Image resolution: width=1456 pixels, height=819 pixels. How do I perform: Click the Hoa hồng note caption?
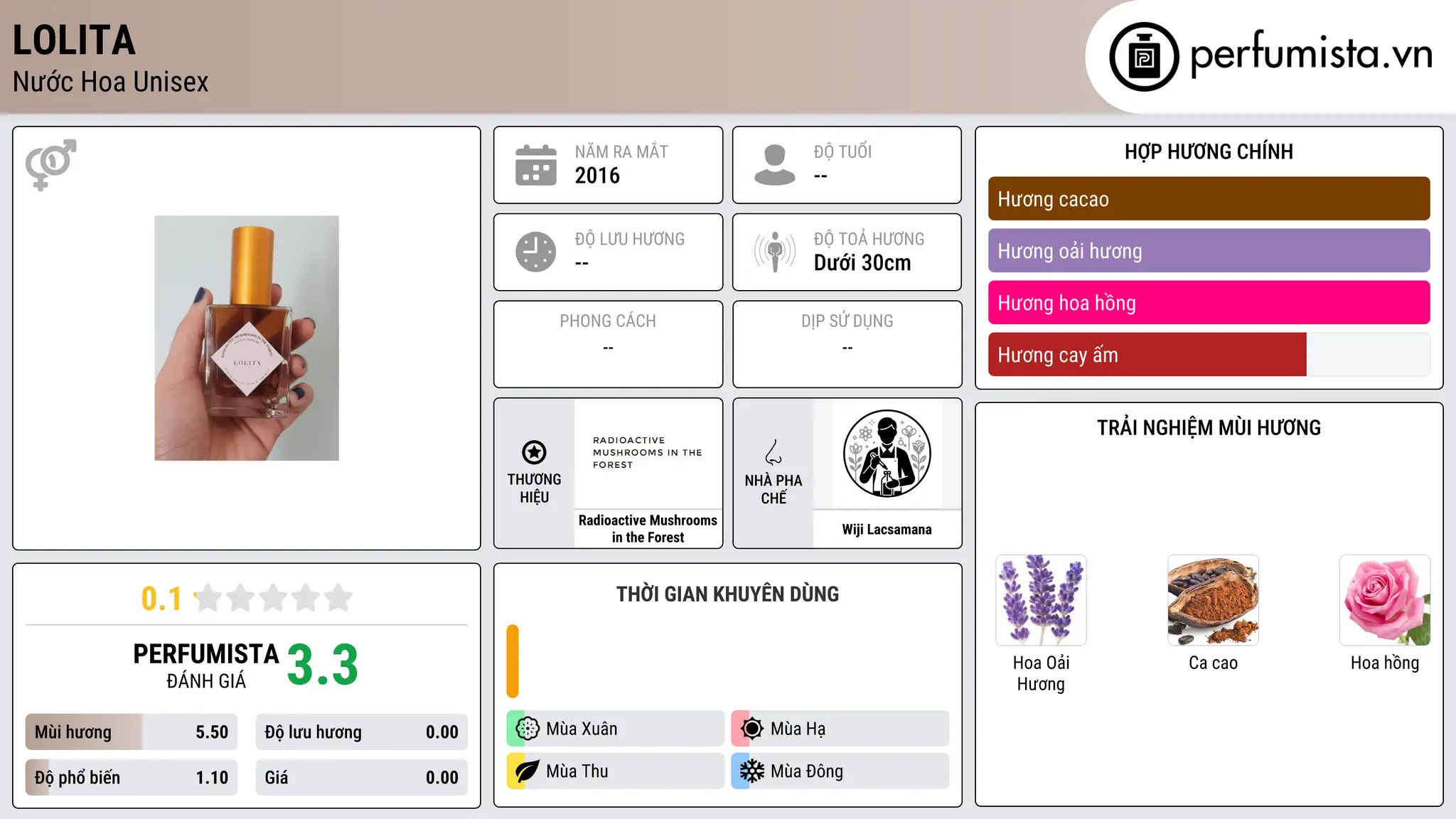[x=1385, y=663]
